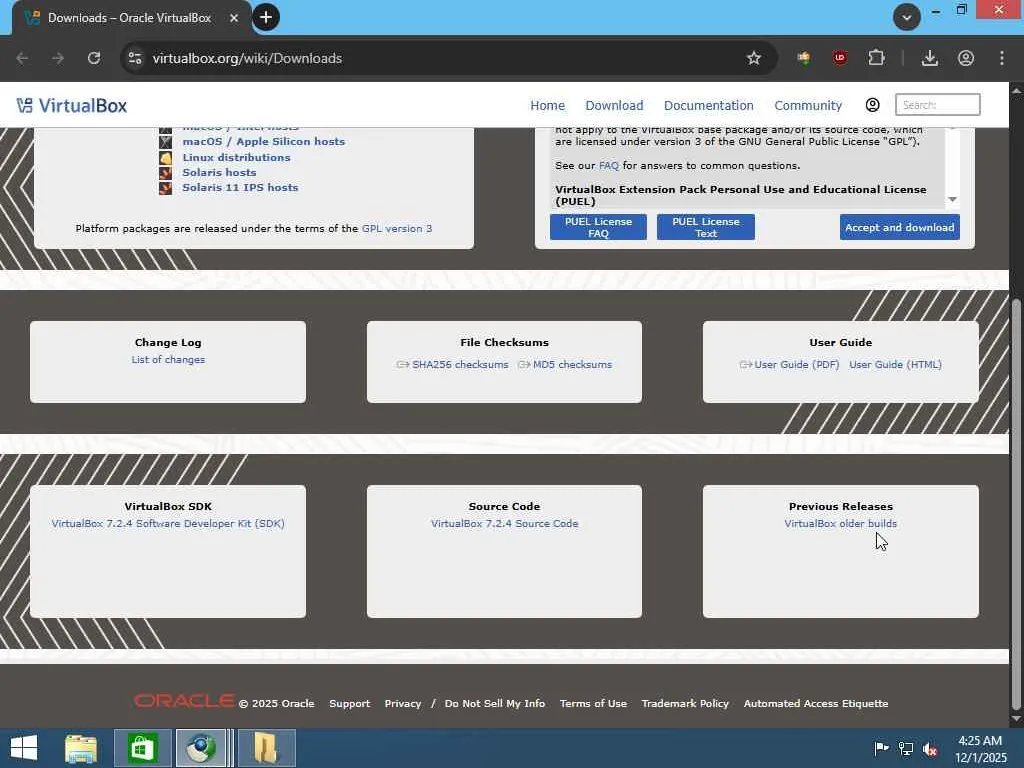Screen dimensions: 1024x768
Task: Select the Downloads – Oracle VirtualBox tab
Action: coord(129,18)
